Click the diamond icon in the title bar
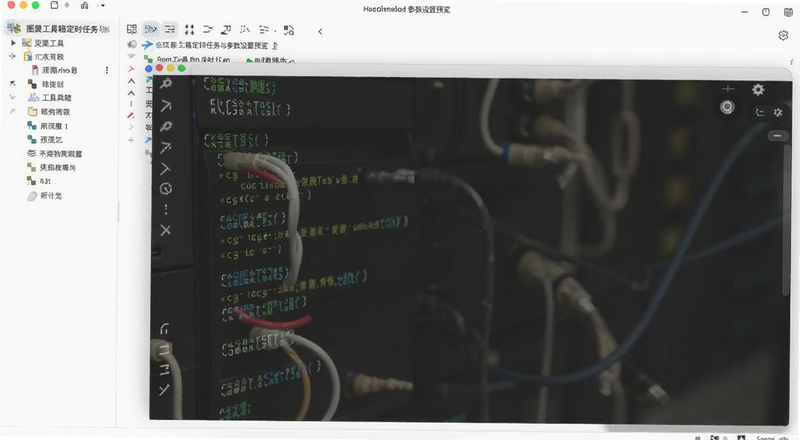Image resolution: width=800 pixels, height=440 pixels. [x=67, y=5]
